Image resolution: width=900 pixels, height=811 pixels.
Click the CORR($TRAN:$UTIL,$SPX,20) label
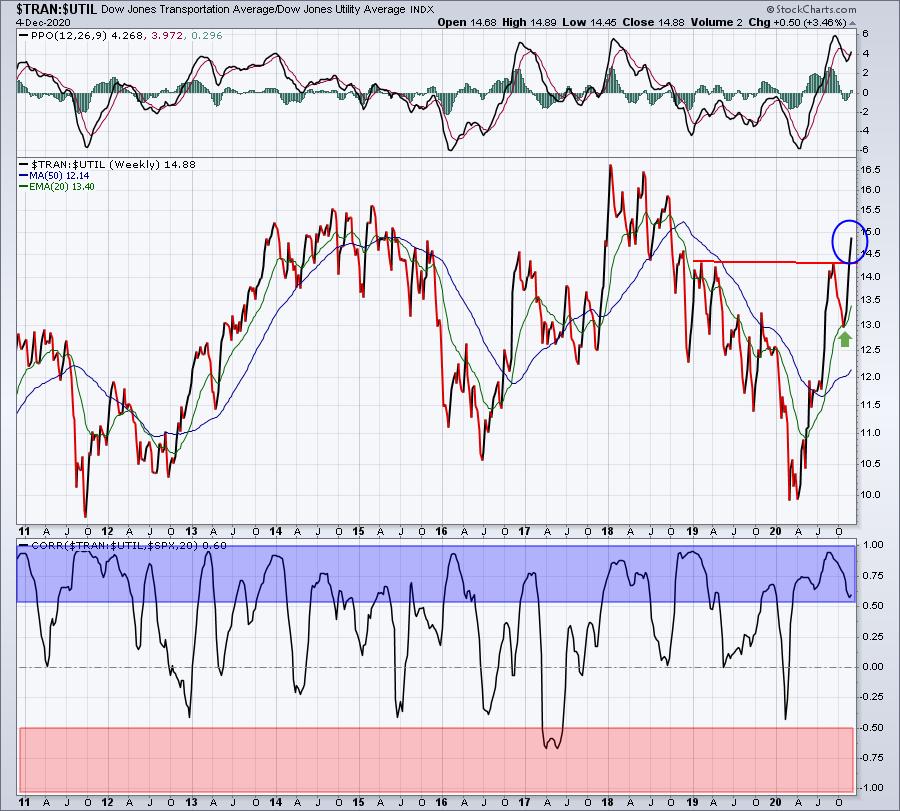click(x=105, y=546)
